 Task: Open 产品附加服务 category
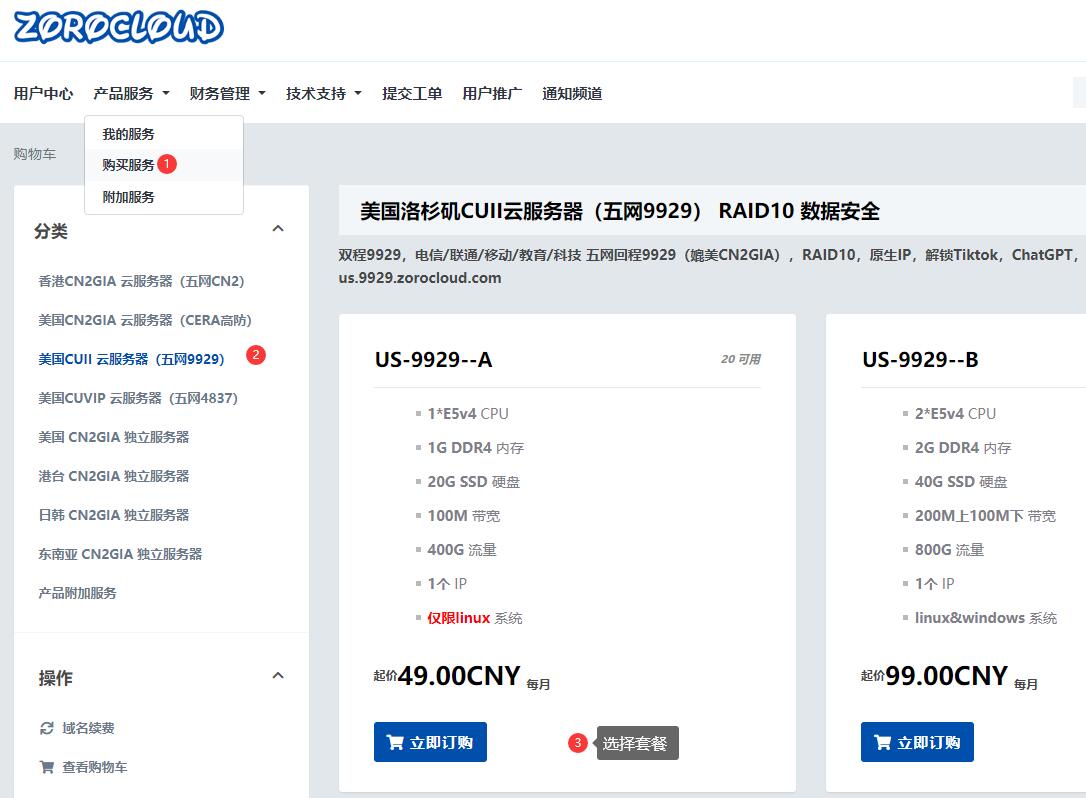78,593
